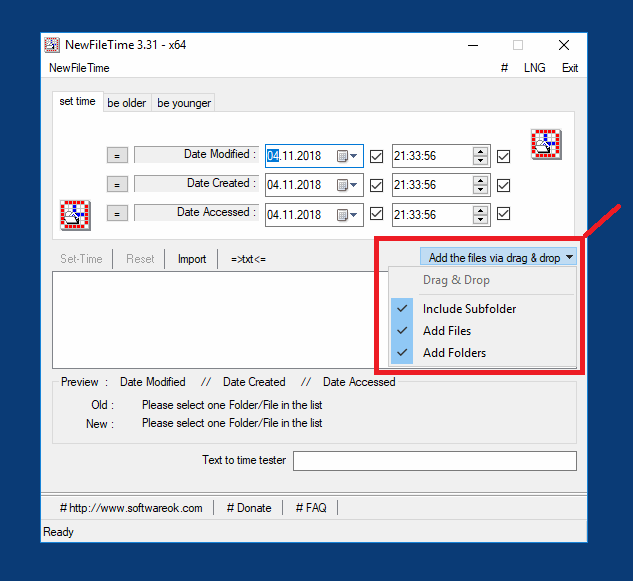
Task: Switch to the be younger tab
Action: [x=184, y=103]
